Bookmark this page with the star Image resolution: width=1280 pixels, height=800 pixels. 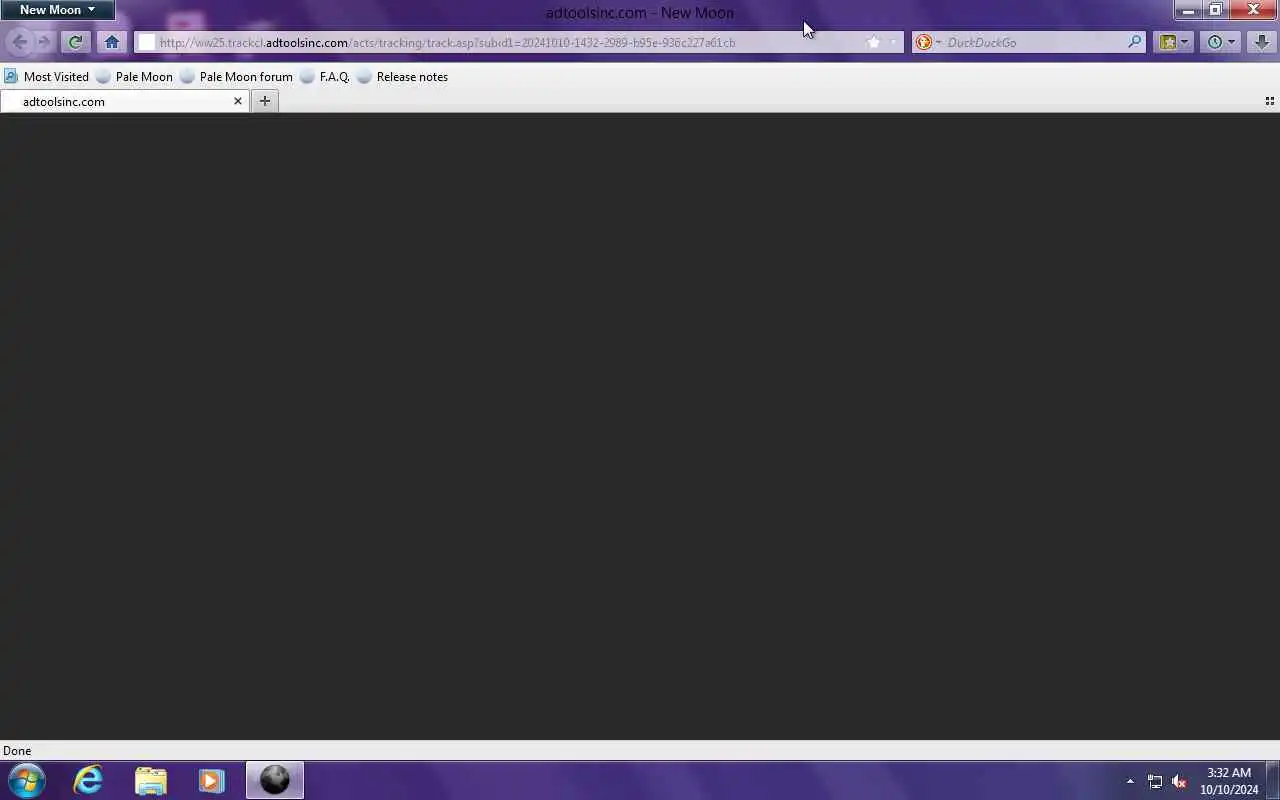[x=873, y=42]
